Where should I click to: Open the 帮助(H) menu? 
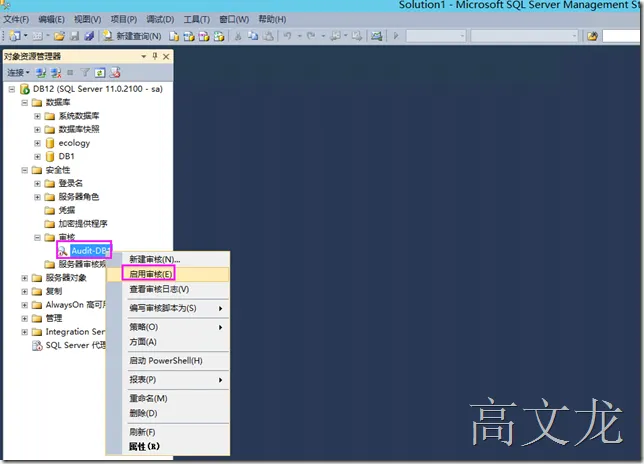[x=272, y=19]
